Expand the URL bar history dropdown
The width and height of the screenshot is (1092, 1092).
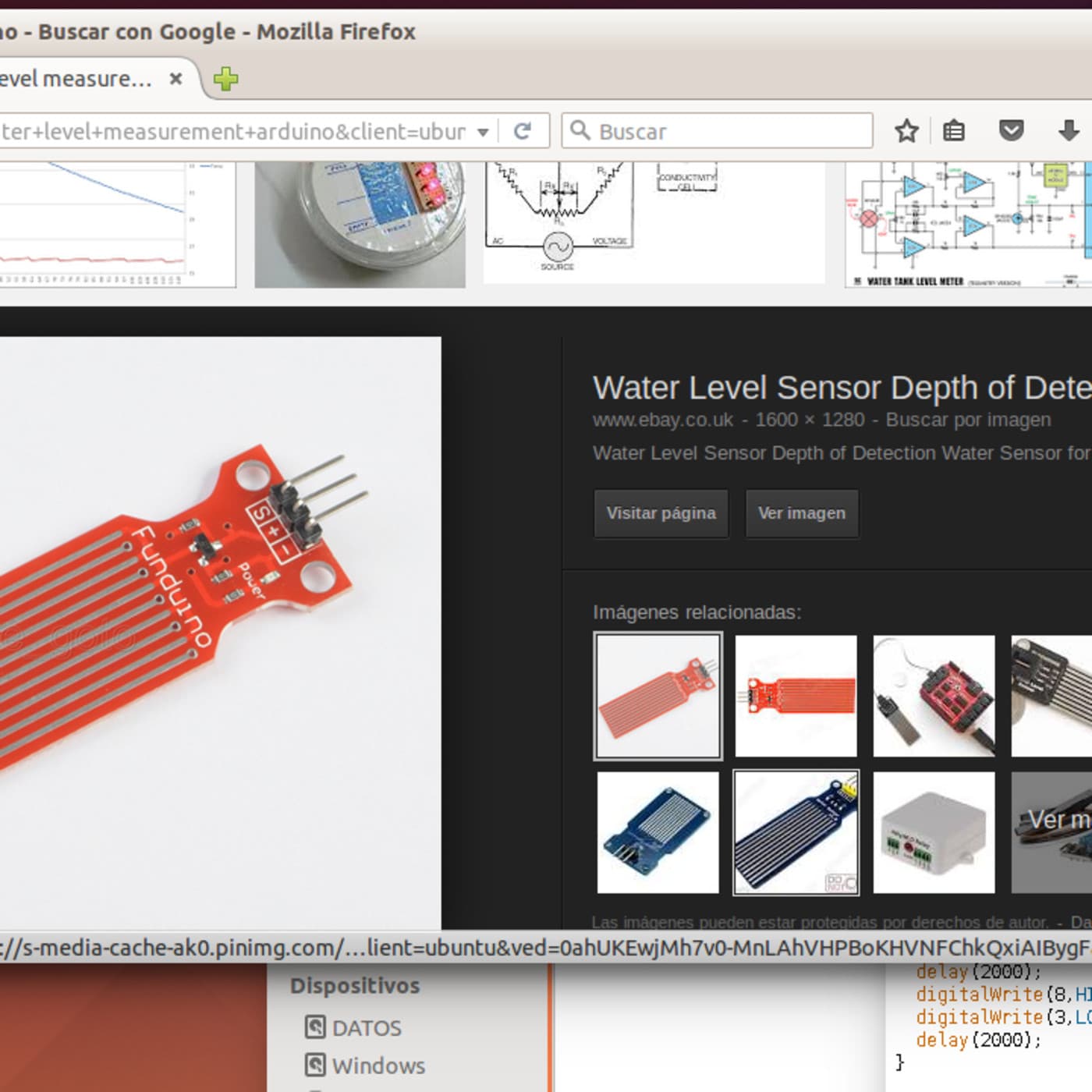point(483,132)
